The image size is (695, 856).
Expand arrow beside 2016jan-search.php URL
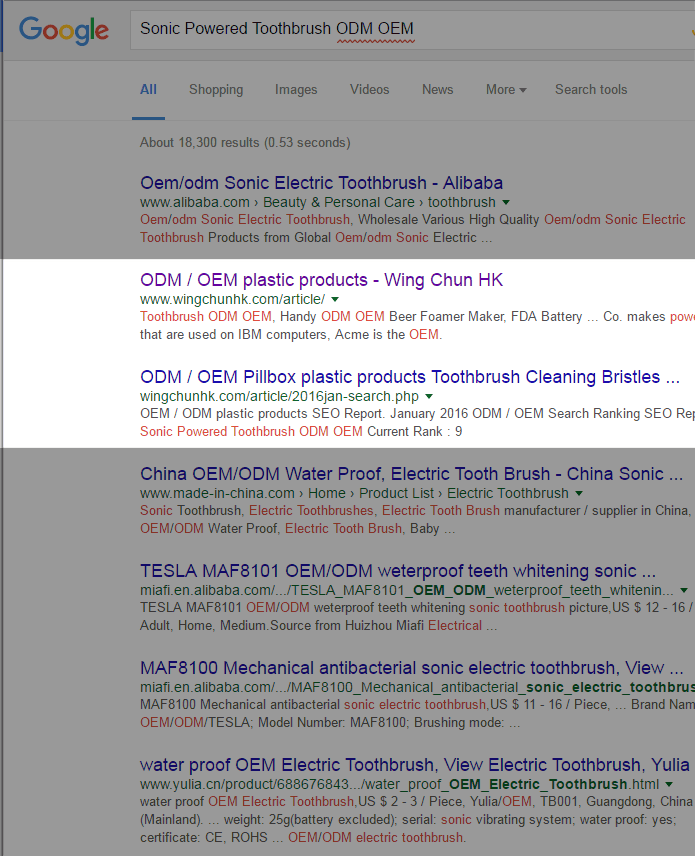pos(429,396)
